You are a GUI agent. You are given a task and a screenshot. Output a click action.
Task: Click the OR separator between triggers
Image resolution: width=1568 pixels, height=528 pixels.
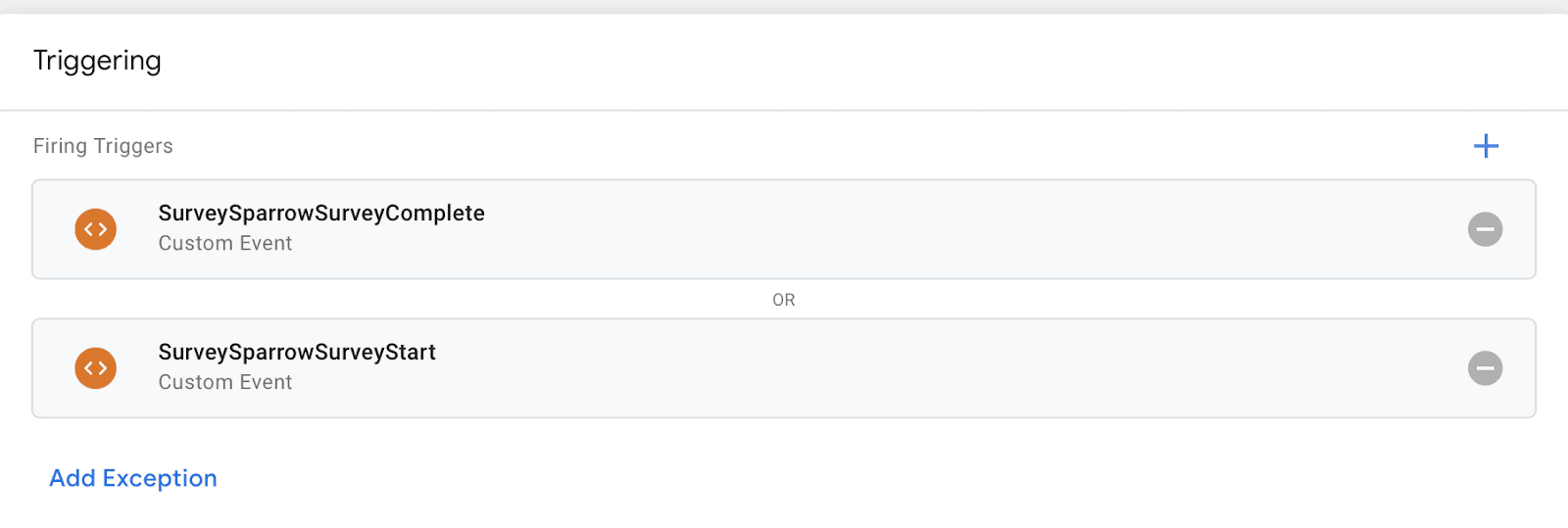783,300
